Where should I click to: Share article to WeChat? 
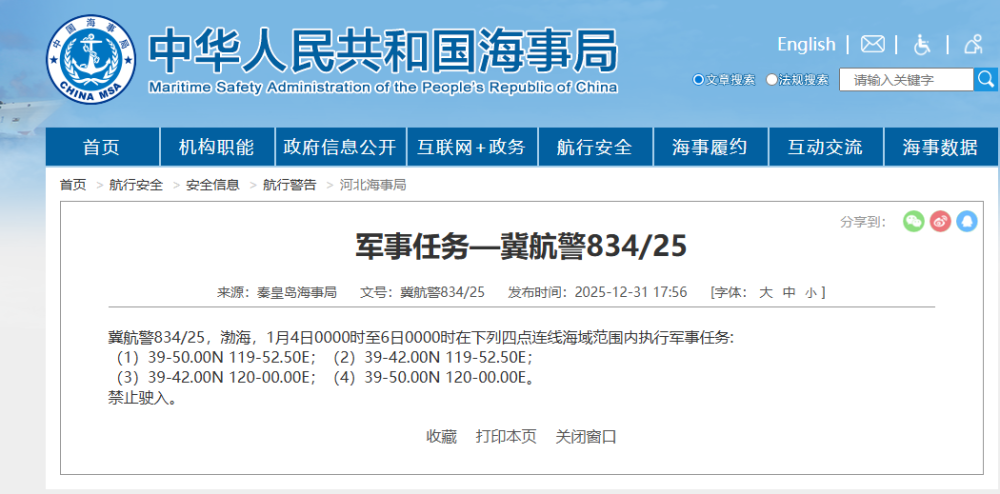[x=913, y=222]
